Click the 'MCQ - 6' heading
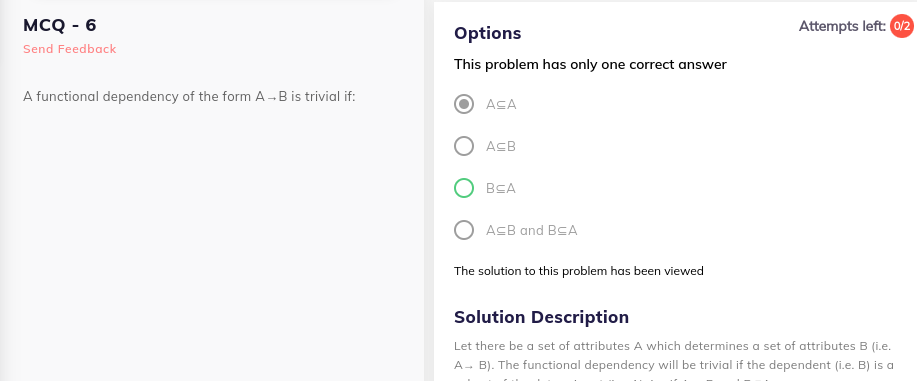This screenshot has height=381, width=917. (60, 25)
